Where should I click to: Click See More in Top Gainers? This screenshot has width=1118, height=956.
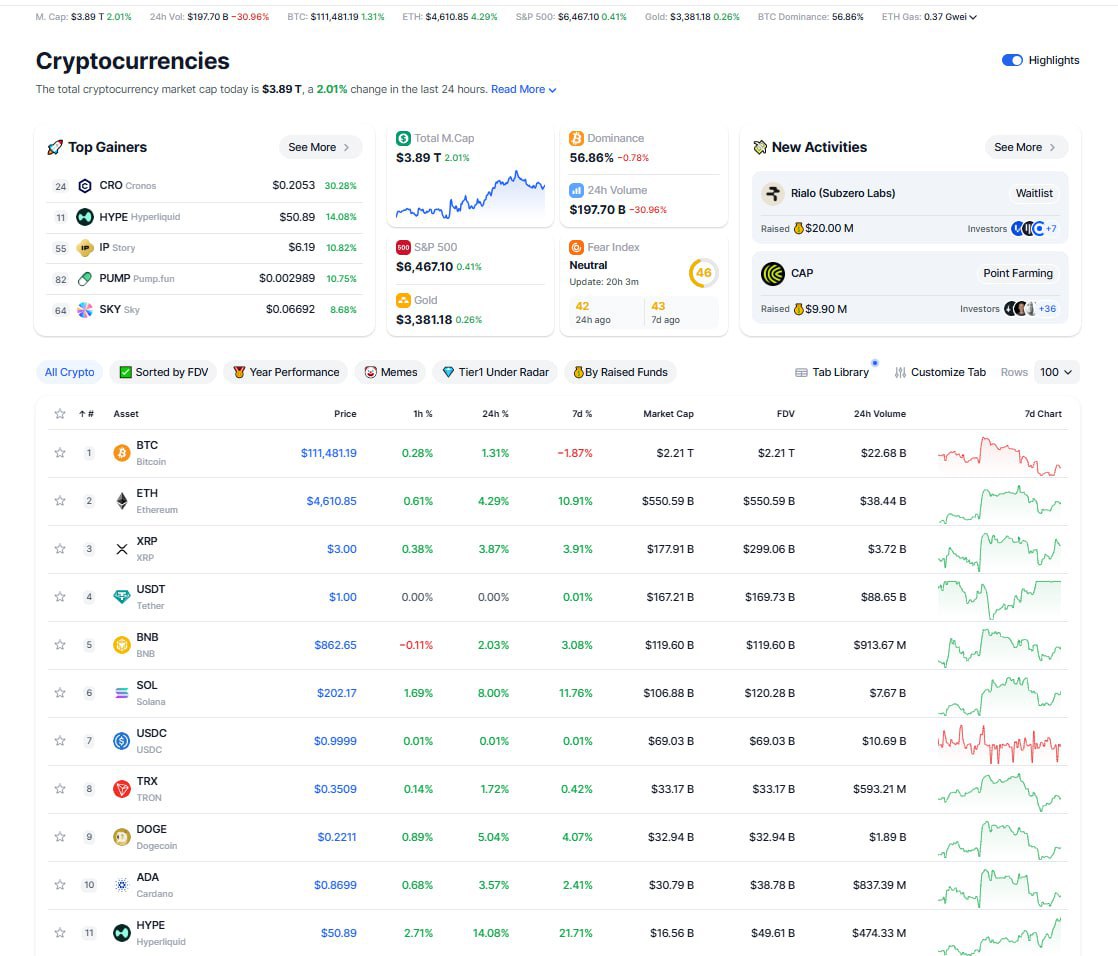pyautogui.click(x=319, y=147)
